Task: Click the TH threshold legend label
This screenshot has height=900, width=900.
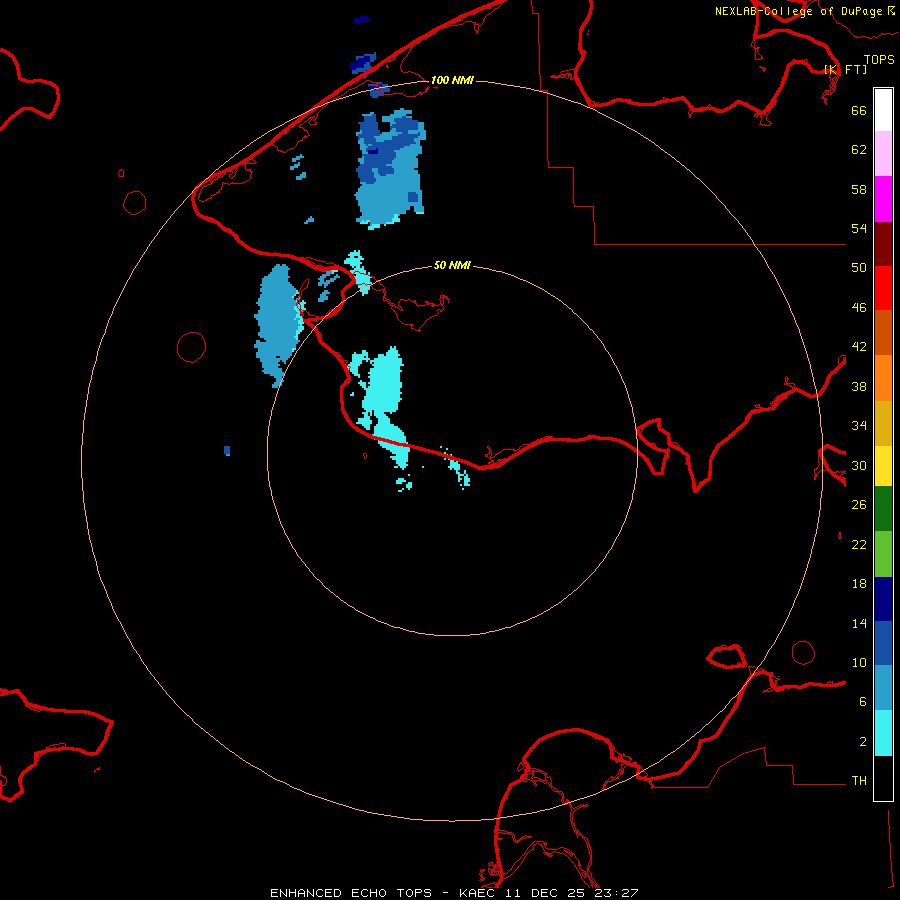Action: 859,780
